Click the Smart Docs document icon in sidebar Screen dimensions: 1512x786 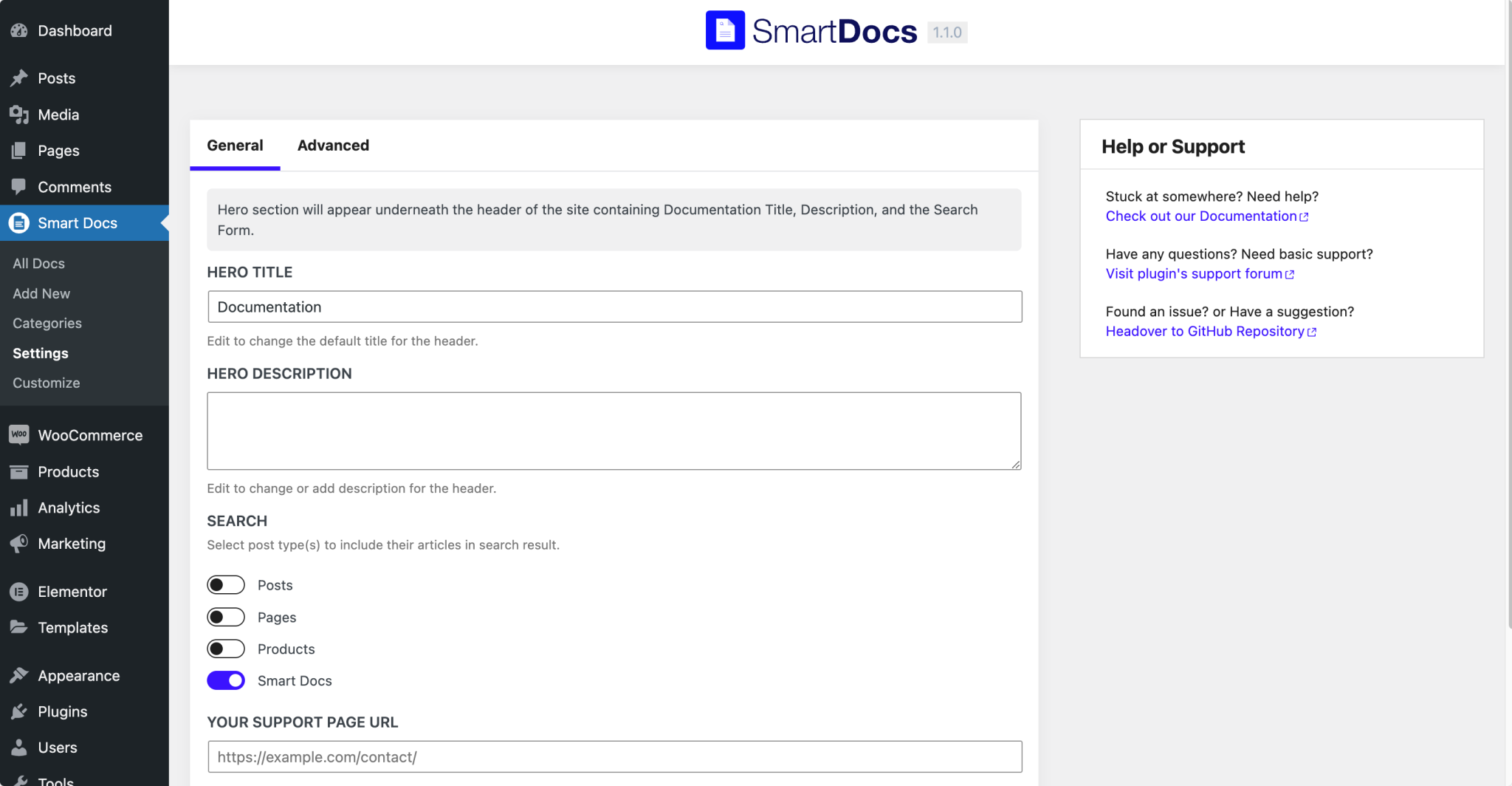click(19, 223)
